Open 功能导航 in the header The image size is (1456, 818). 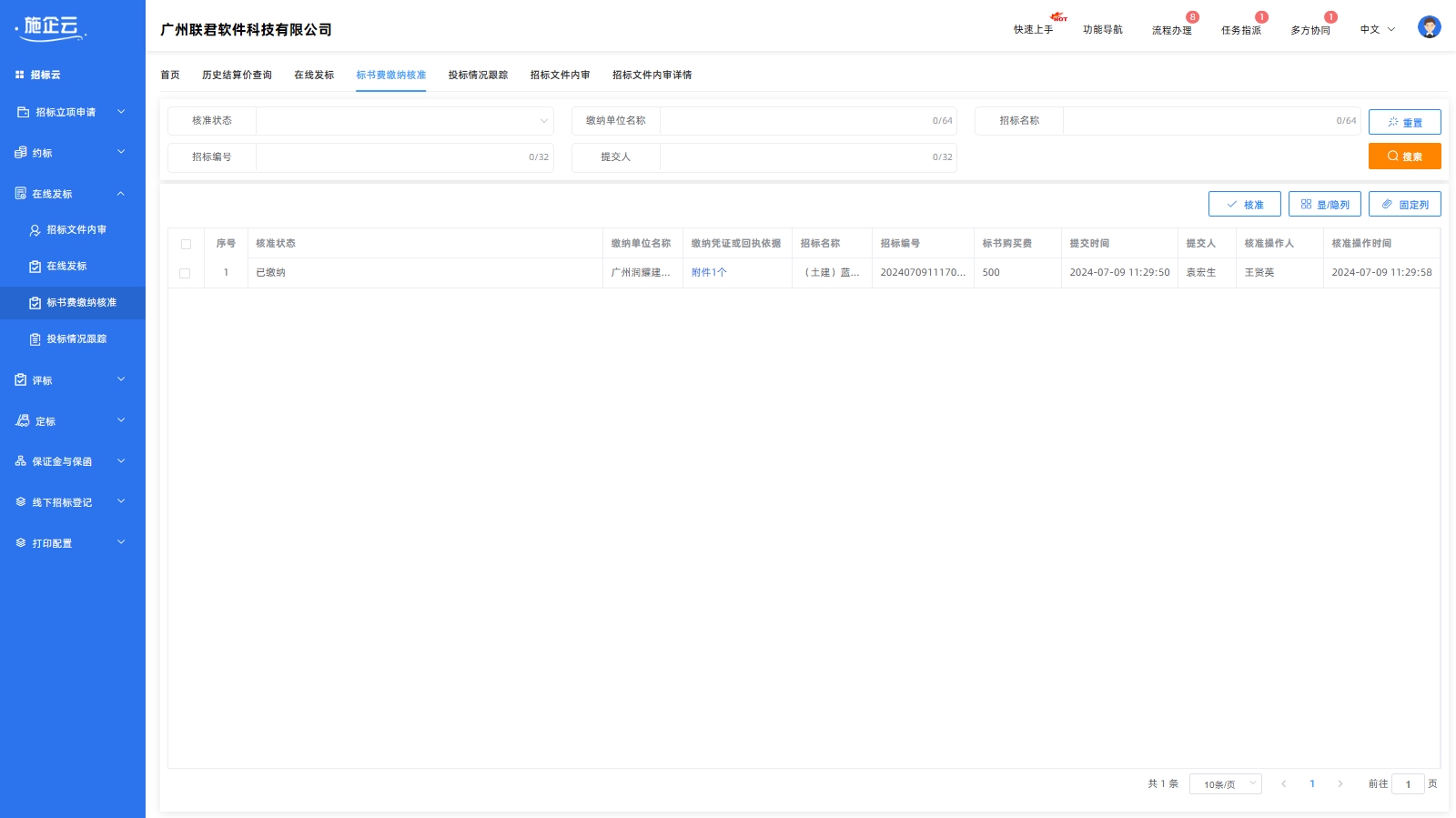click(x=1102, y=30)
